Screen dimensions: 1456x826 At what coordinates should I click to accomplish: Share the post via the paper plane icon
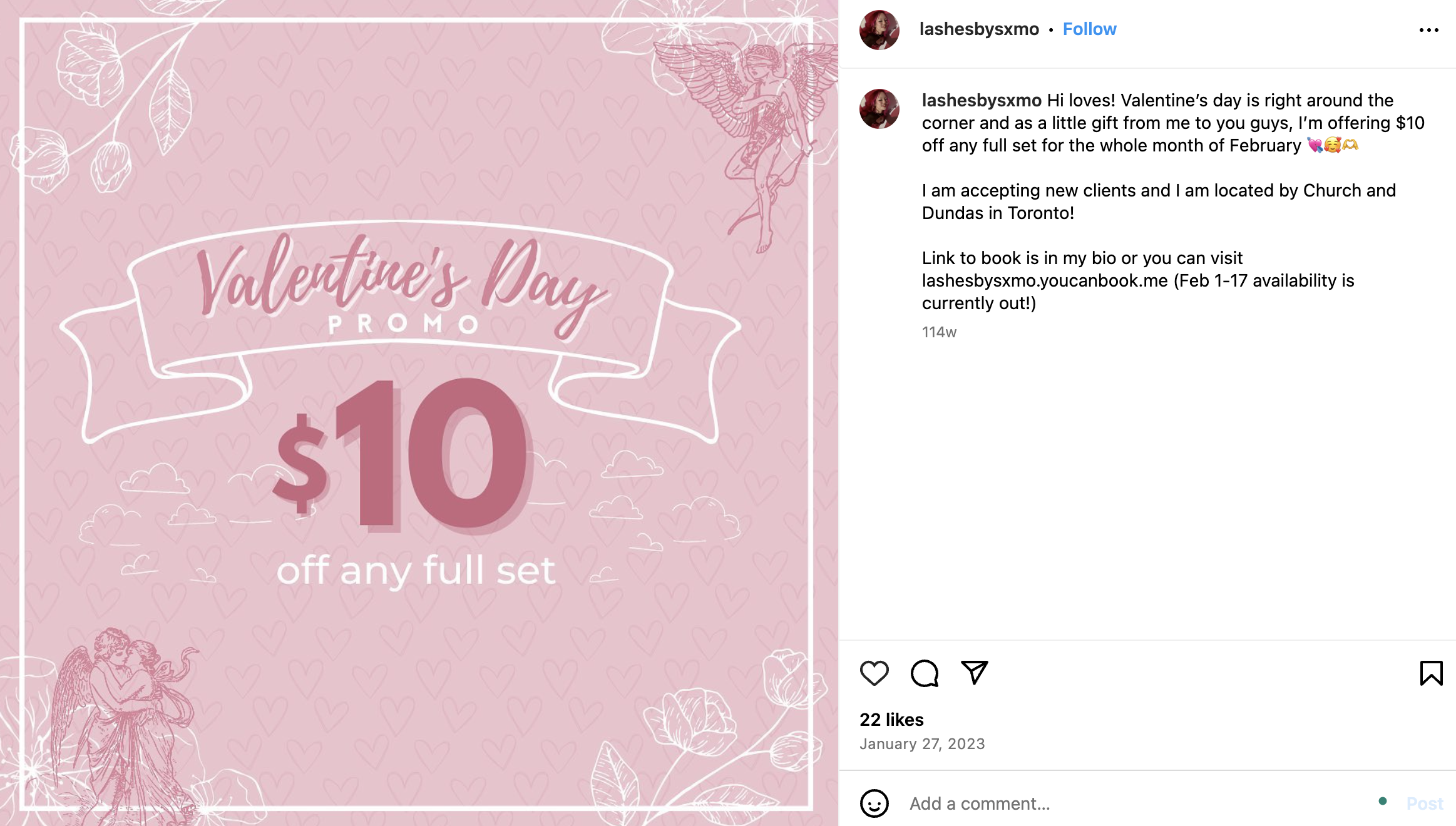point(973,673)
